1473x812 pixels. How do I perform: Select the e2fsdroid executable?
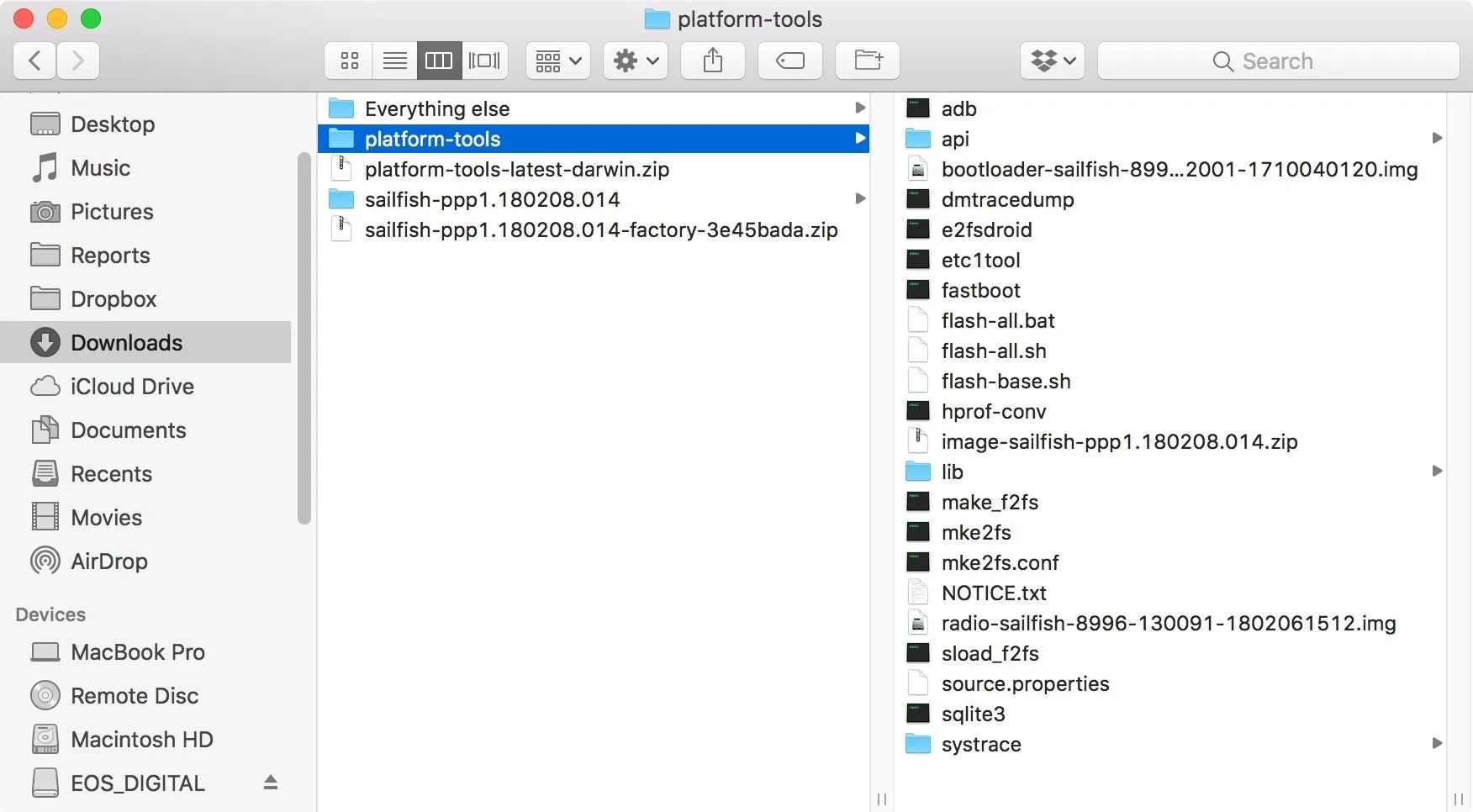pos(1170,229)
